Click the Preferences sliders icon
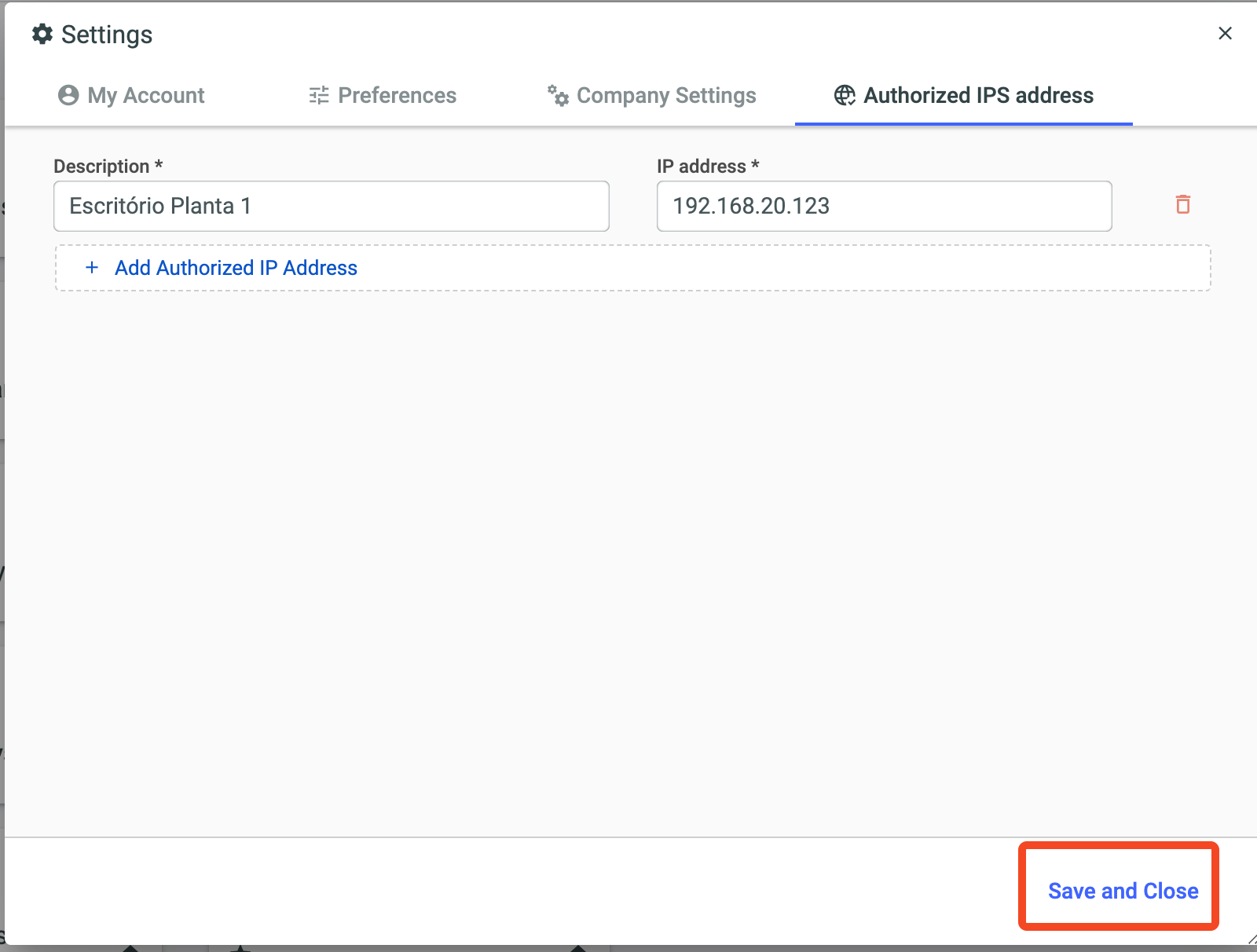Image resolution: width=1257 pixels, height=952 pixels. [x=319, y=95]
